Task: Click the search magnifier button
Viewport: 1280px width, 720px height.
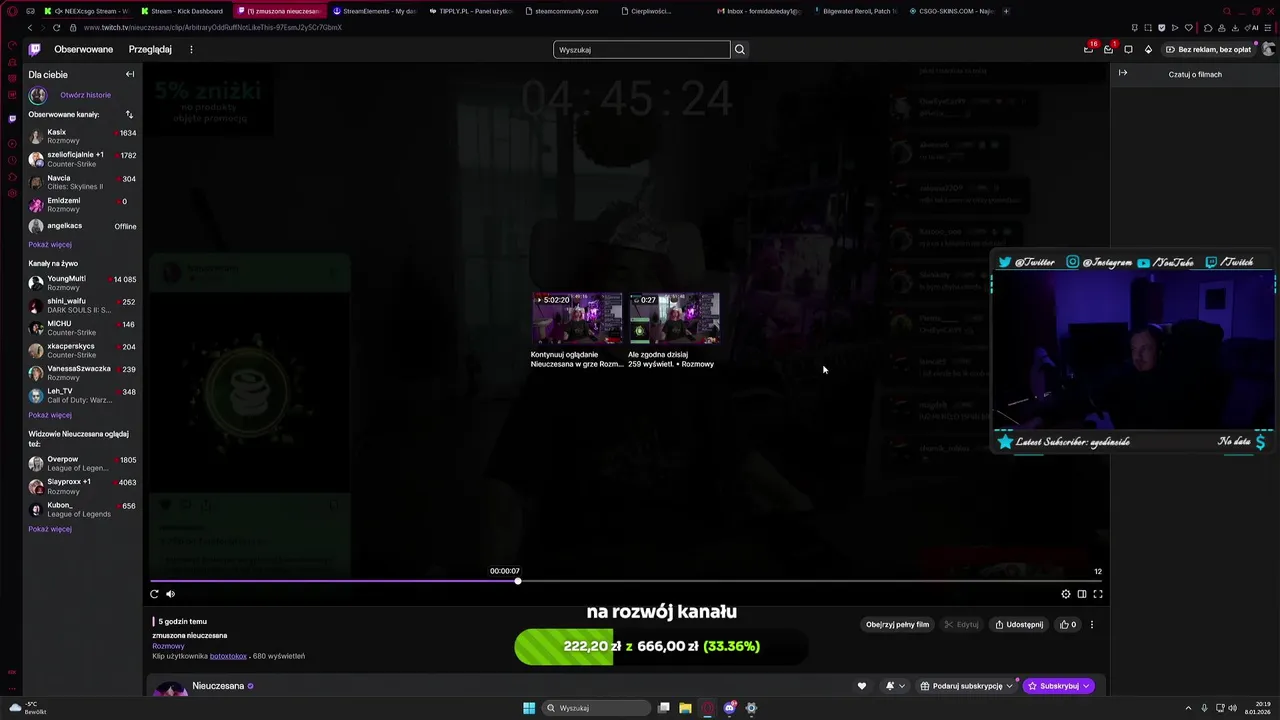Action: pos(740,49)
